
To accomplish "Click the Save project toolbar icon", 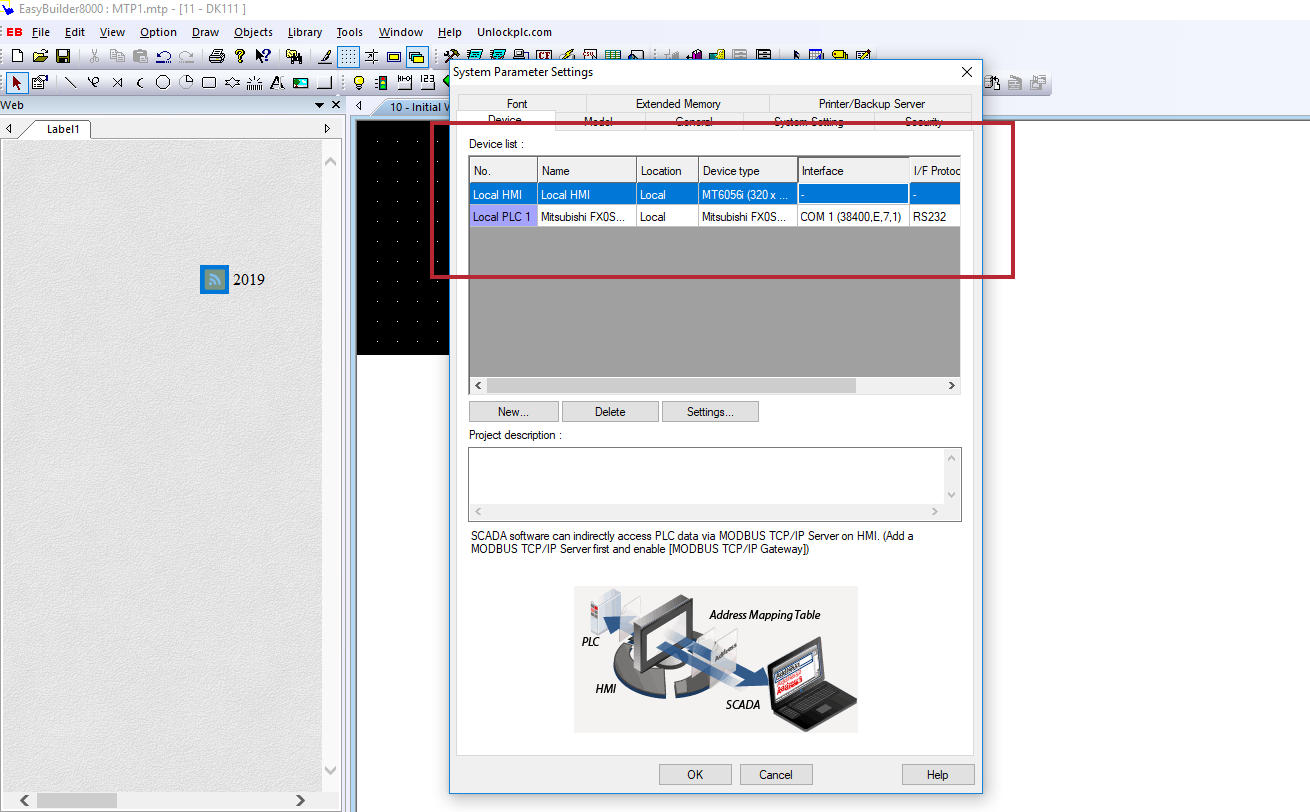I will [63, 56].
